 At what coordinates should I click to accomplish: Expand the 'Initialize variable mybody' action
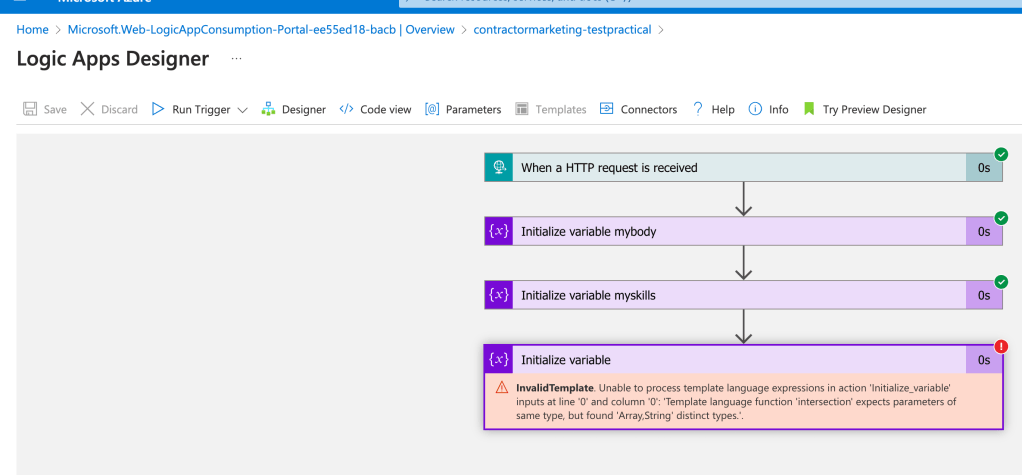coord(743,231)
